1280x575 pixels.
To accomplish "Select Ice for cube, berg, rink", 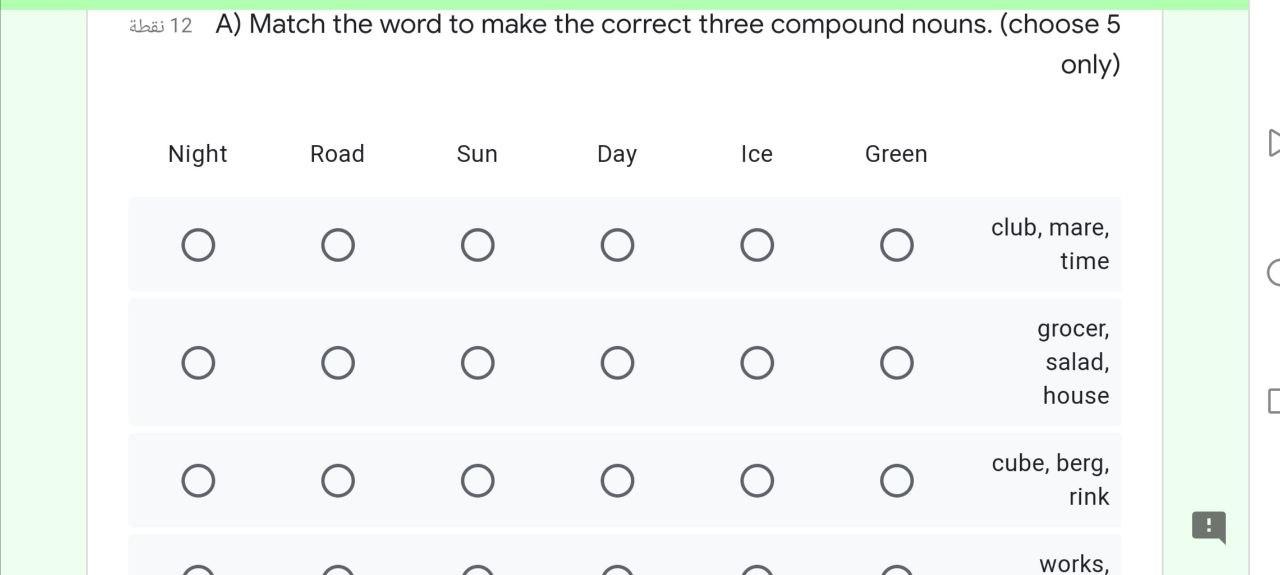I will tap(757, 481).
